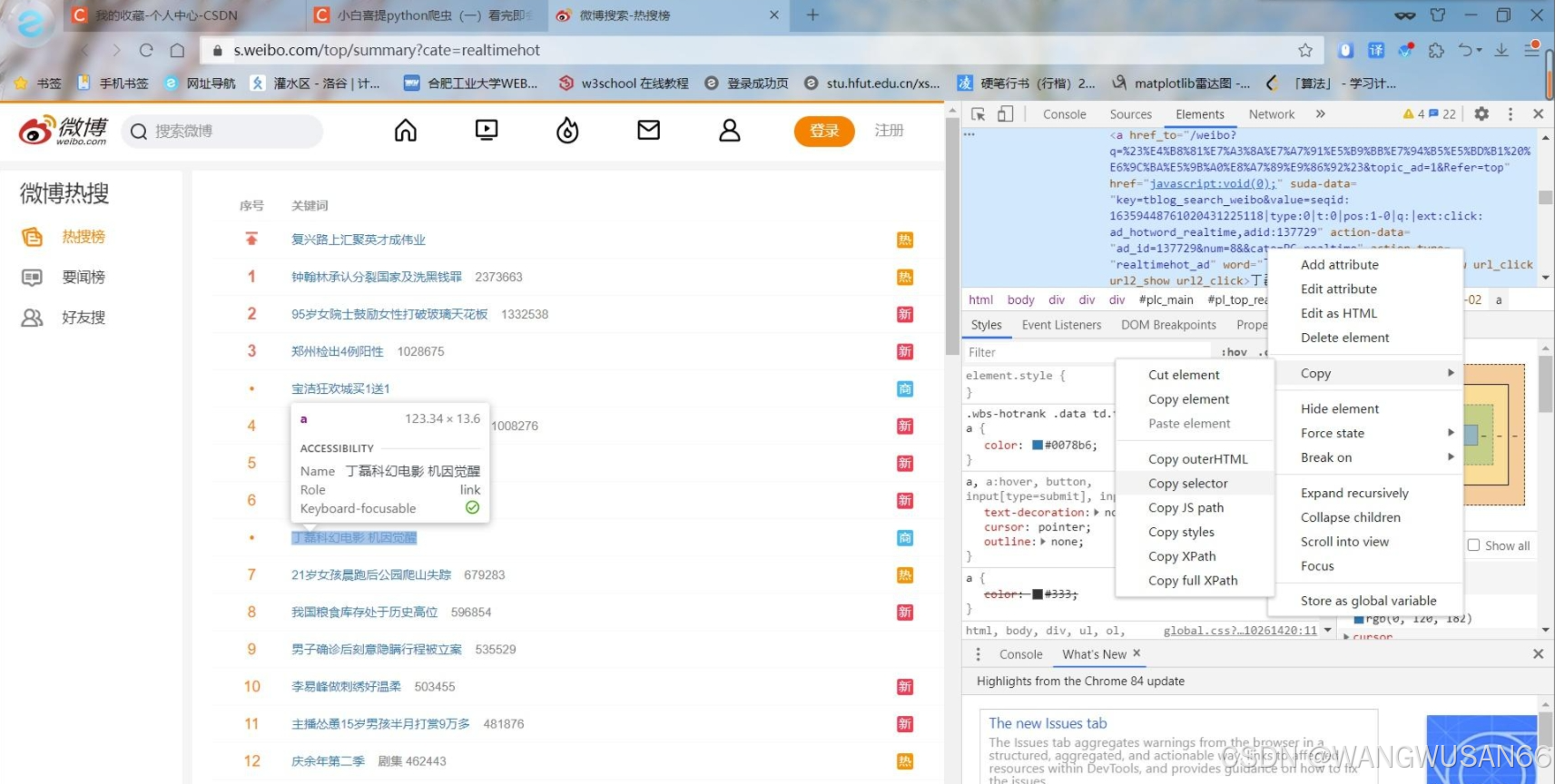Screen dimensions: 1555x784
Task: Open the browser downloads icon
Action: tap(1501, 51)
